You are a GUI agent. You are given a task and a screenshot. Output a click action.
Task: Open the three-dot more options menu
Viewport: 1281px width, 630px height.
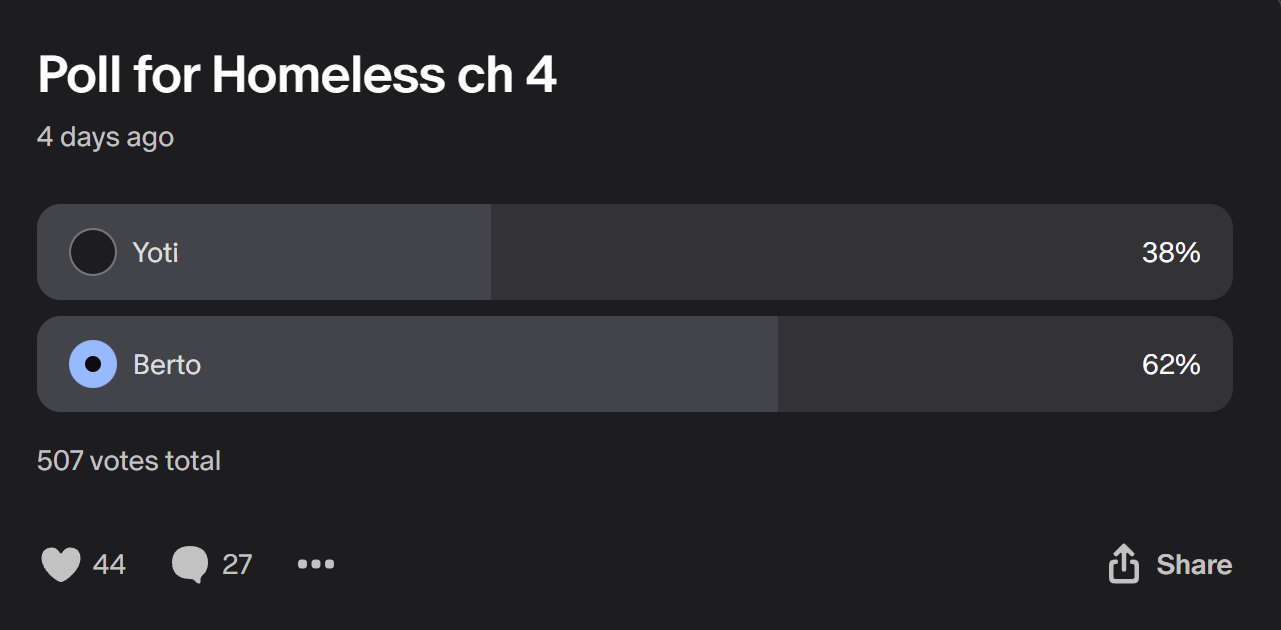point(316,565)
